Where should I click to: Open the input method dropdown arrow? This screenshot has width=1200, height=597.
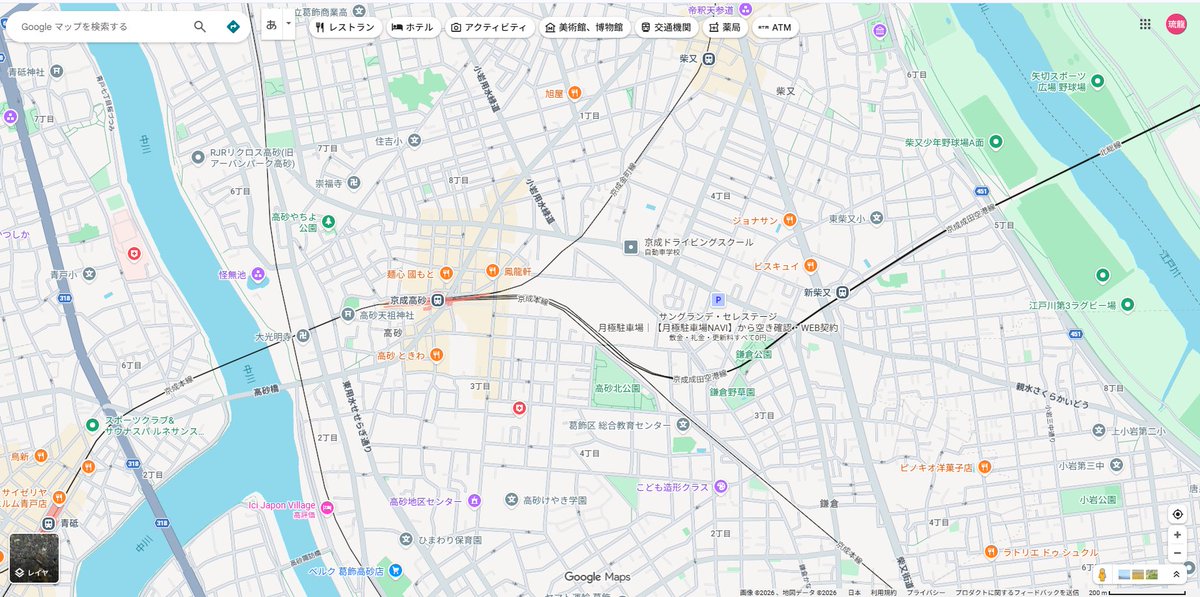pos(289,22)
